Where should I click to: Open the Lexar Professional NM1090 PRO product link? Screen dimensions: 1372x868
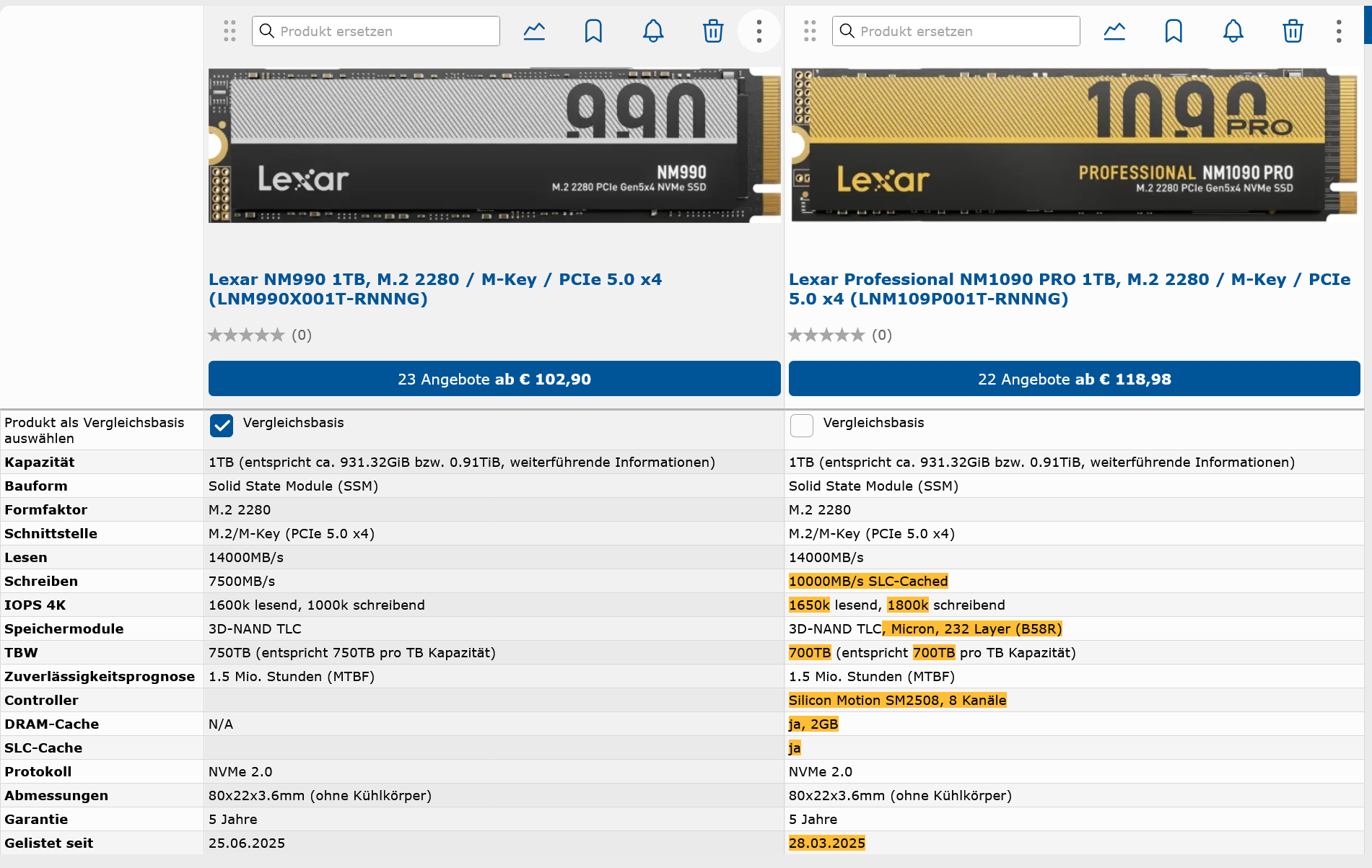click(1070, 289)
